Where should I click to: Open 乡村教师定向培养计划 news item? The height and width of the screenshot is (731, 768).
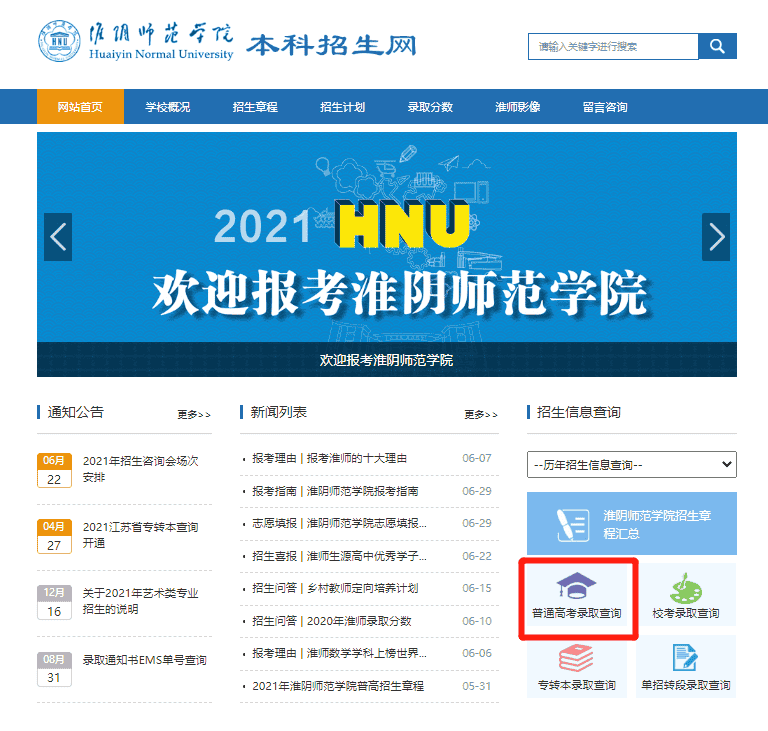pyautogui.click(x=335, y=588)
